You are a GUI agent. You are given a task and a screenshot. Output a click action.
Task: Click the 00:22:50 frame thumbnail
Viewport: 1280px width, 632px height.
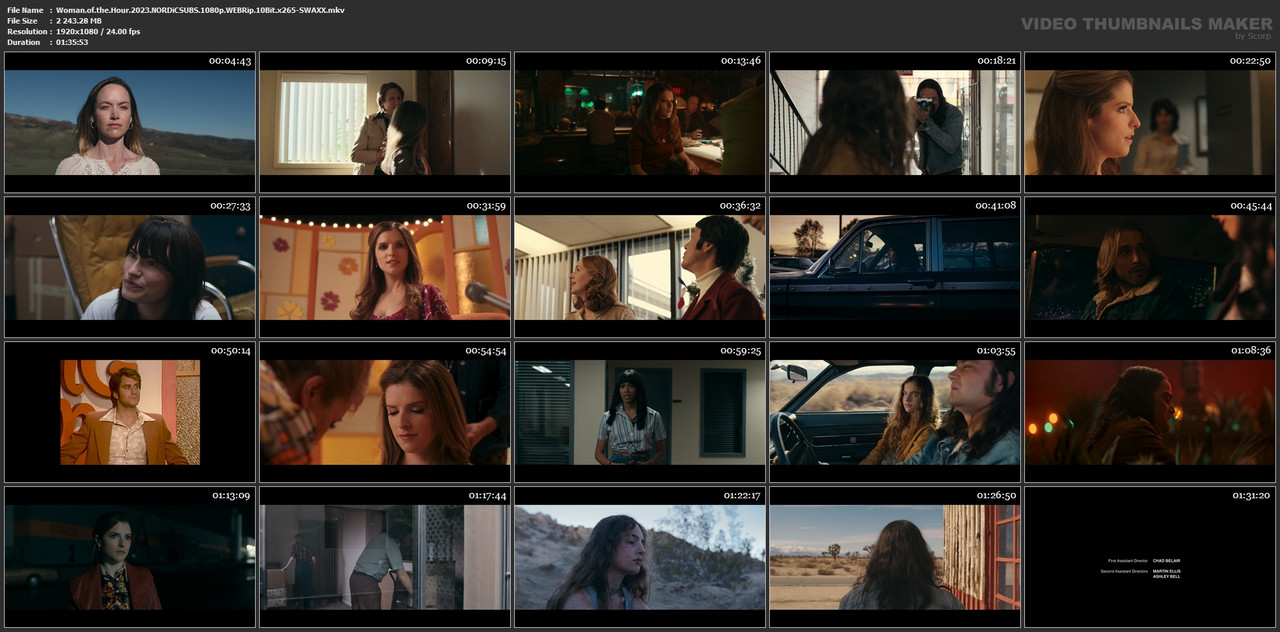[1150, 122]
